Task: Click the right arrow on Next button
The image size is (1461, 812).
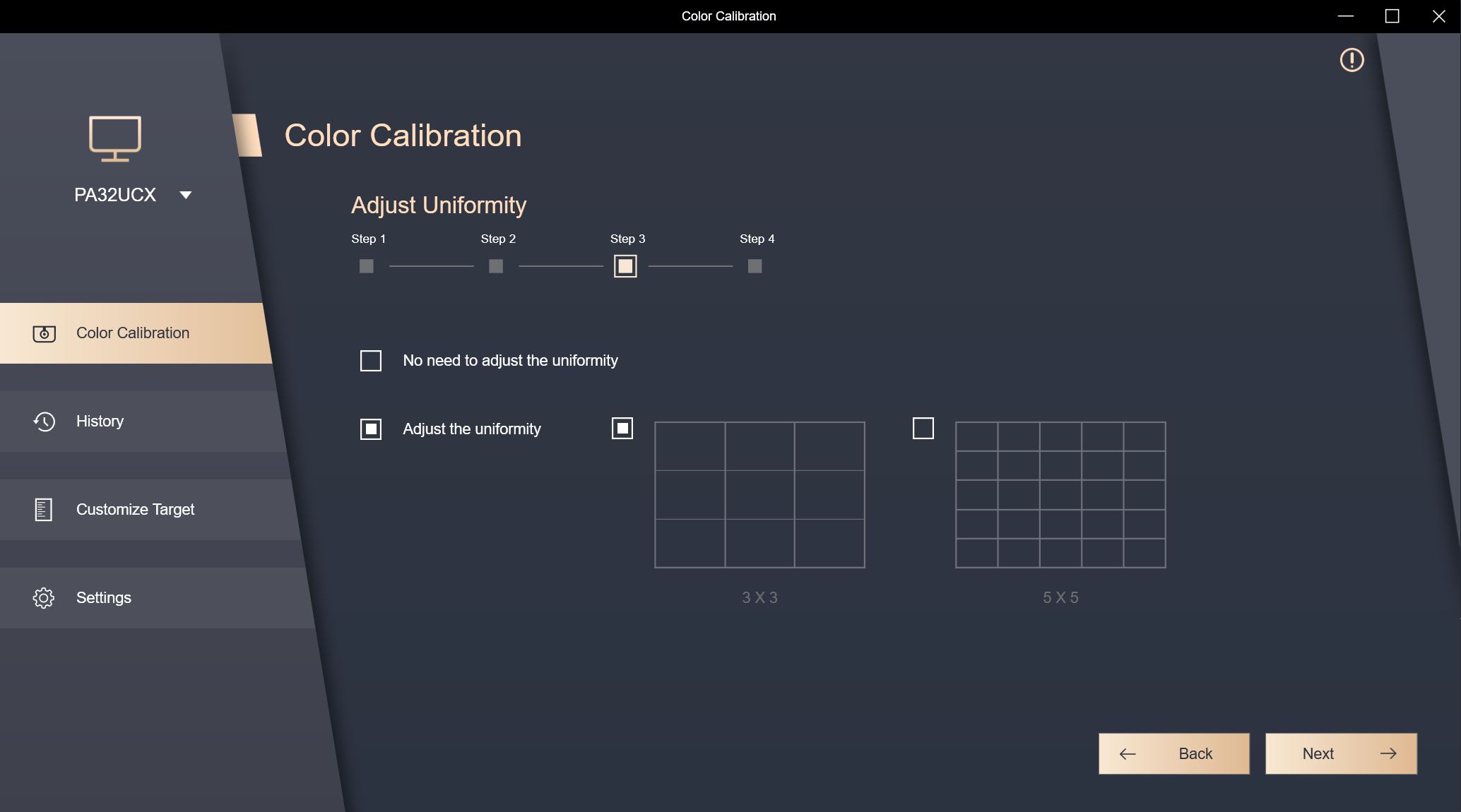Action: click(1388, 754)
